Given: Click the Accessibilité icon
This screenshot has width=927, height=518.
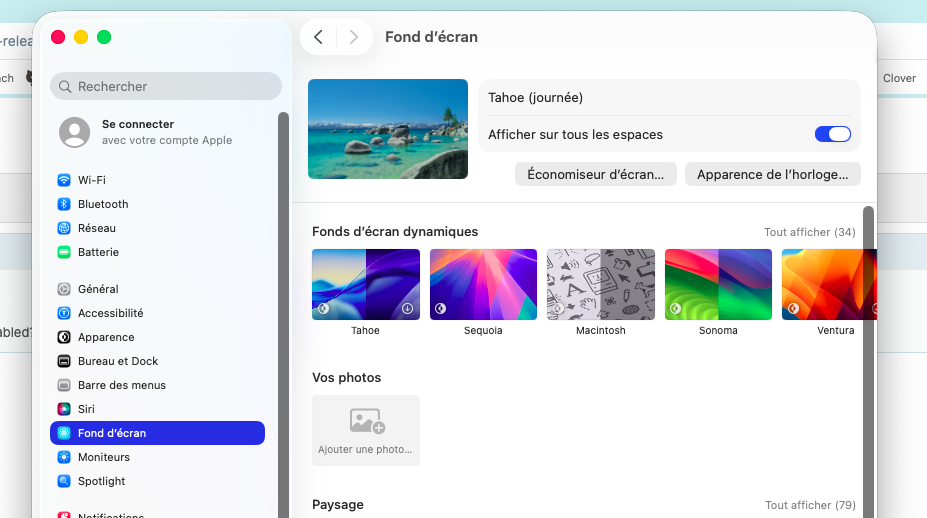Looking at the screenshot, I should click(x=64, y=313).
